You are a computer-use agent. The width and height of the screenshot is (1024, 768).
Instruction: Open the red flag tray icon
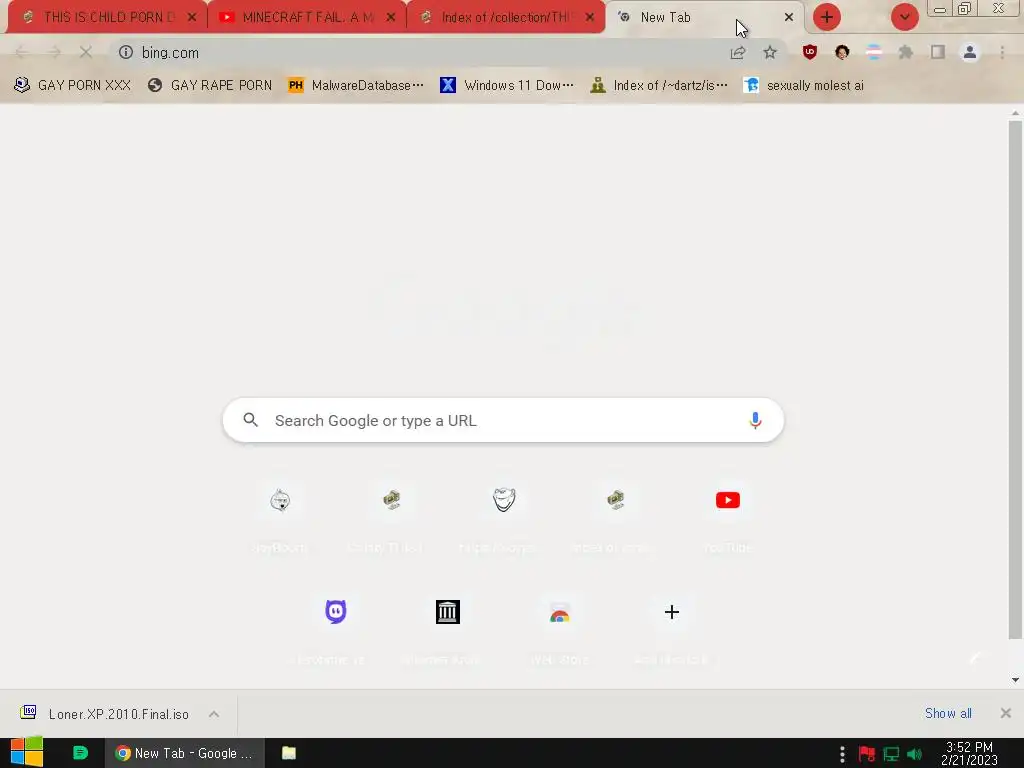click(867, 754)
